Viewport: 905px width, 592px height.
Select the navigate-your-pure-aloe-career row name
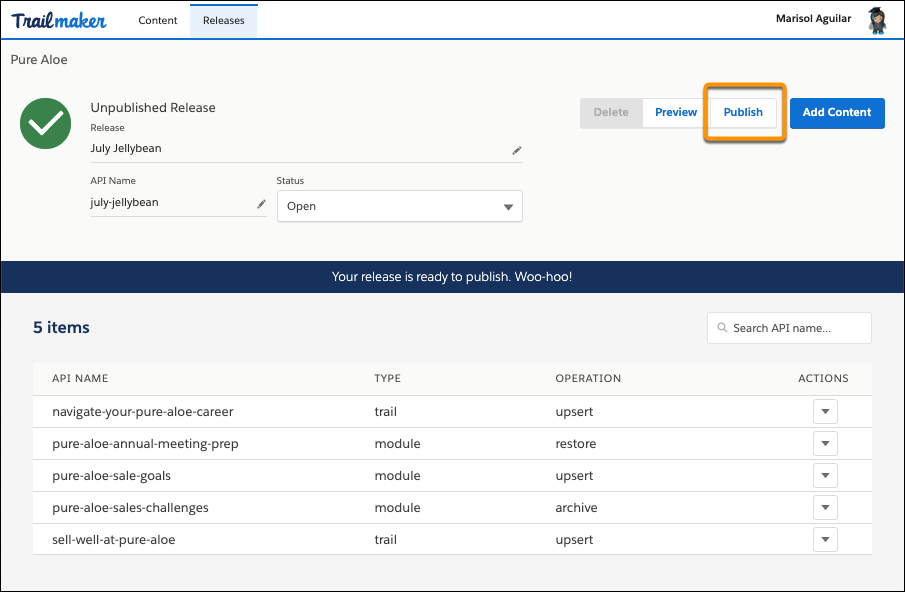(143, 411)
